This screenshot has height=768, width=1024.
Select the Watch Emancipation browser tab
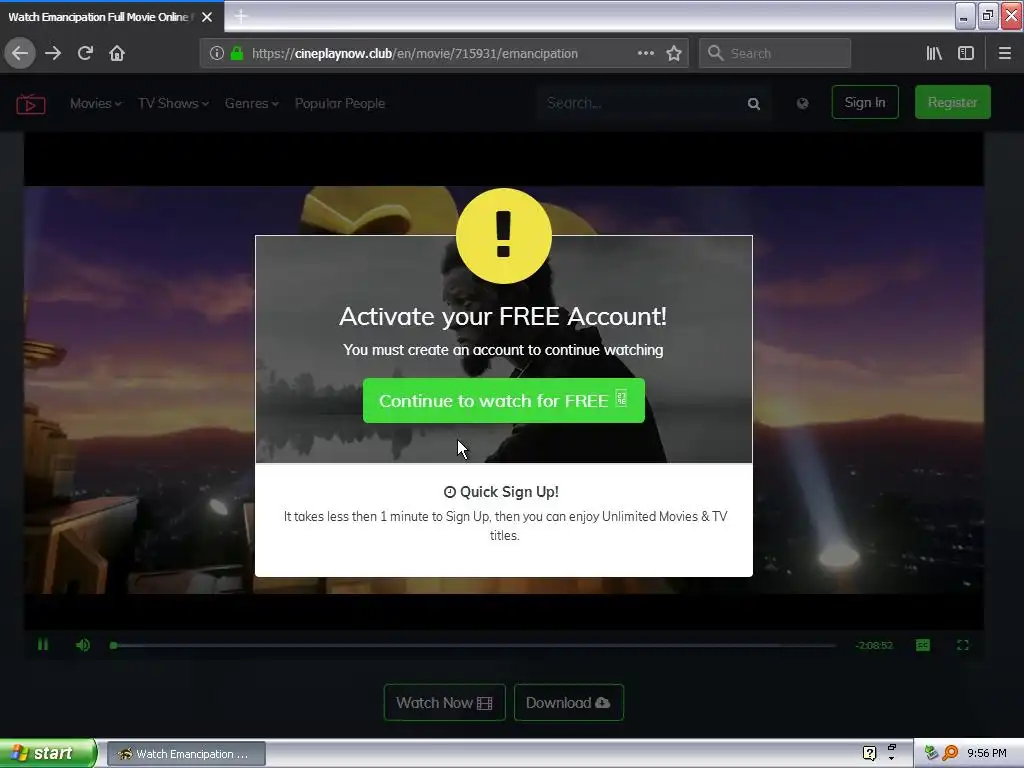98,17
